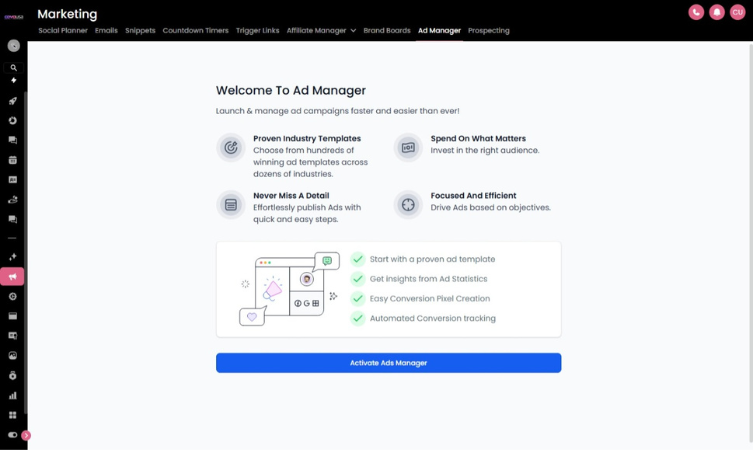Open the CU user avatar menu
Screen dimensions: 753x450
(x=737, y=12)
